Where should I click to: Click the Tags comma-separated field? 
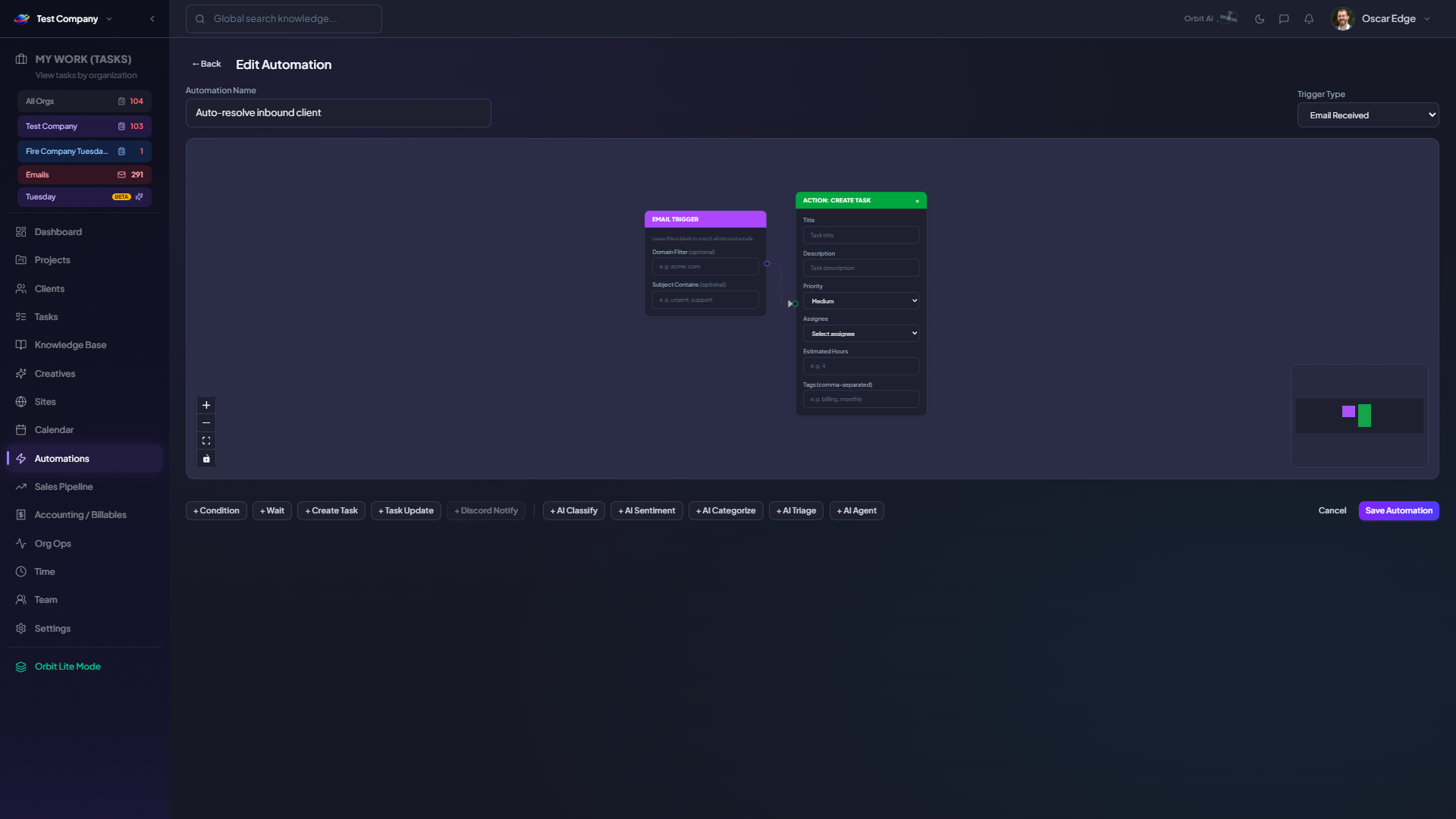861,399
